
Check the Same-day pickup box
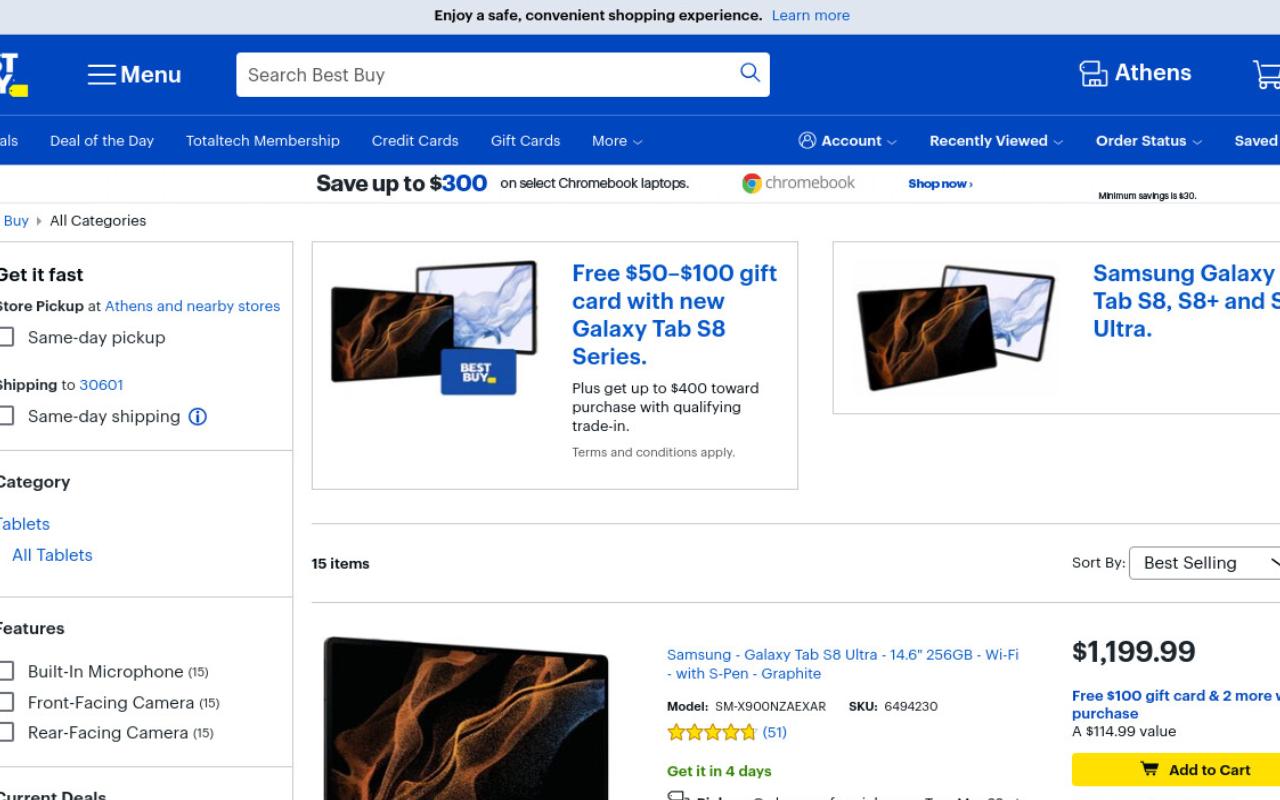pyautogui.click(x=6, y=338)
